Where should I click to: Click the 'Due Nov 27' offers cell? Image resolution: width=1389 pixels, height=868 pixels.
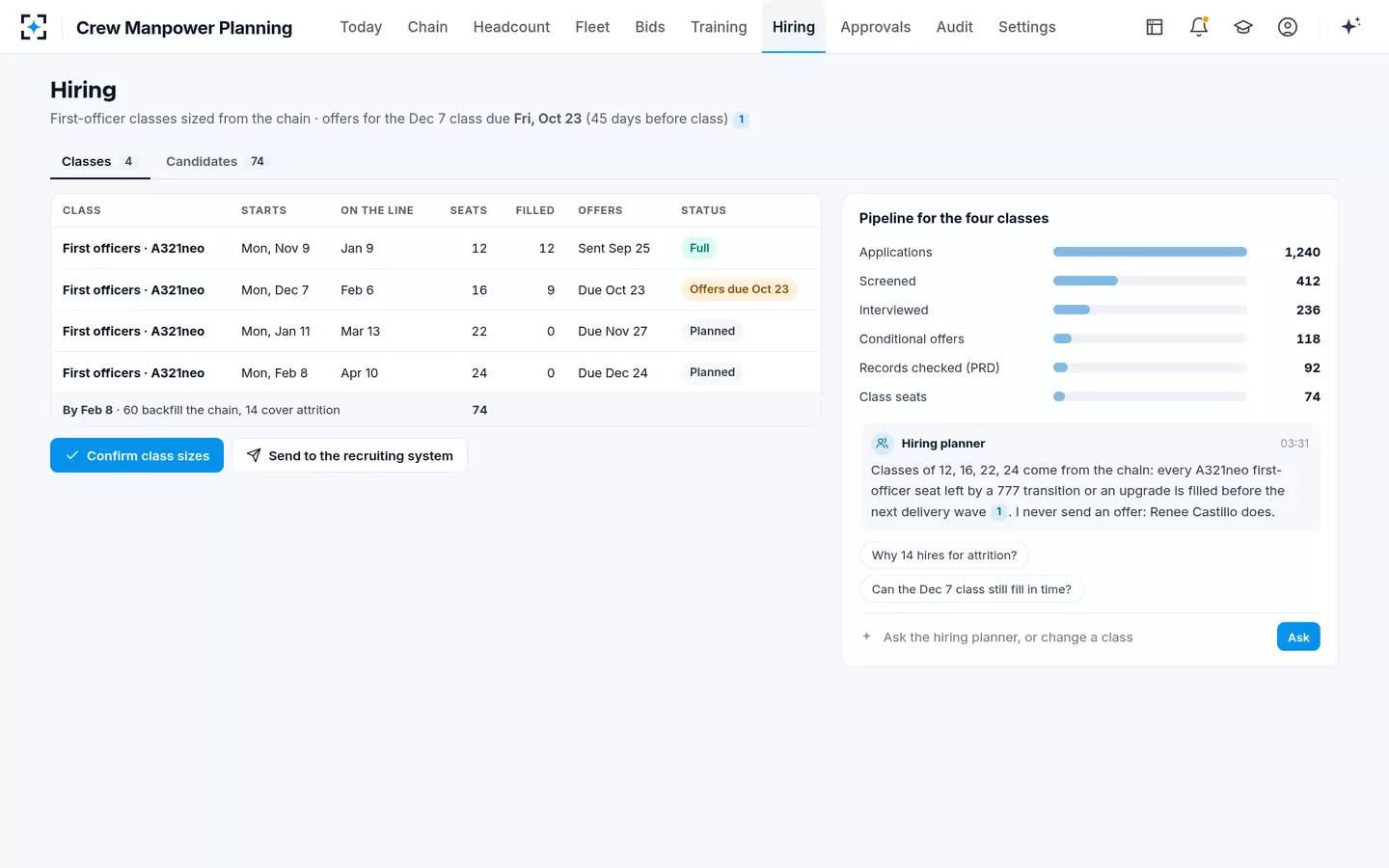(x=613, y=331)
